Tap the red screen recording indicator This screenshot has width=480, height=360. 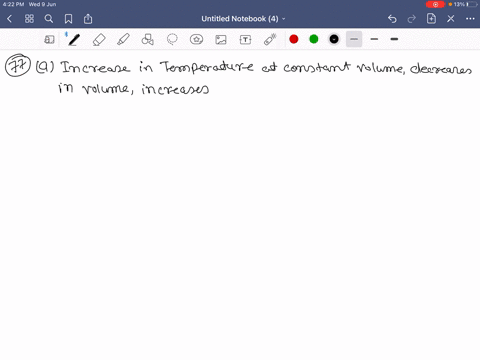coord(435,4)
